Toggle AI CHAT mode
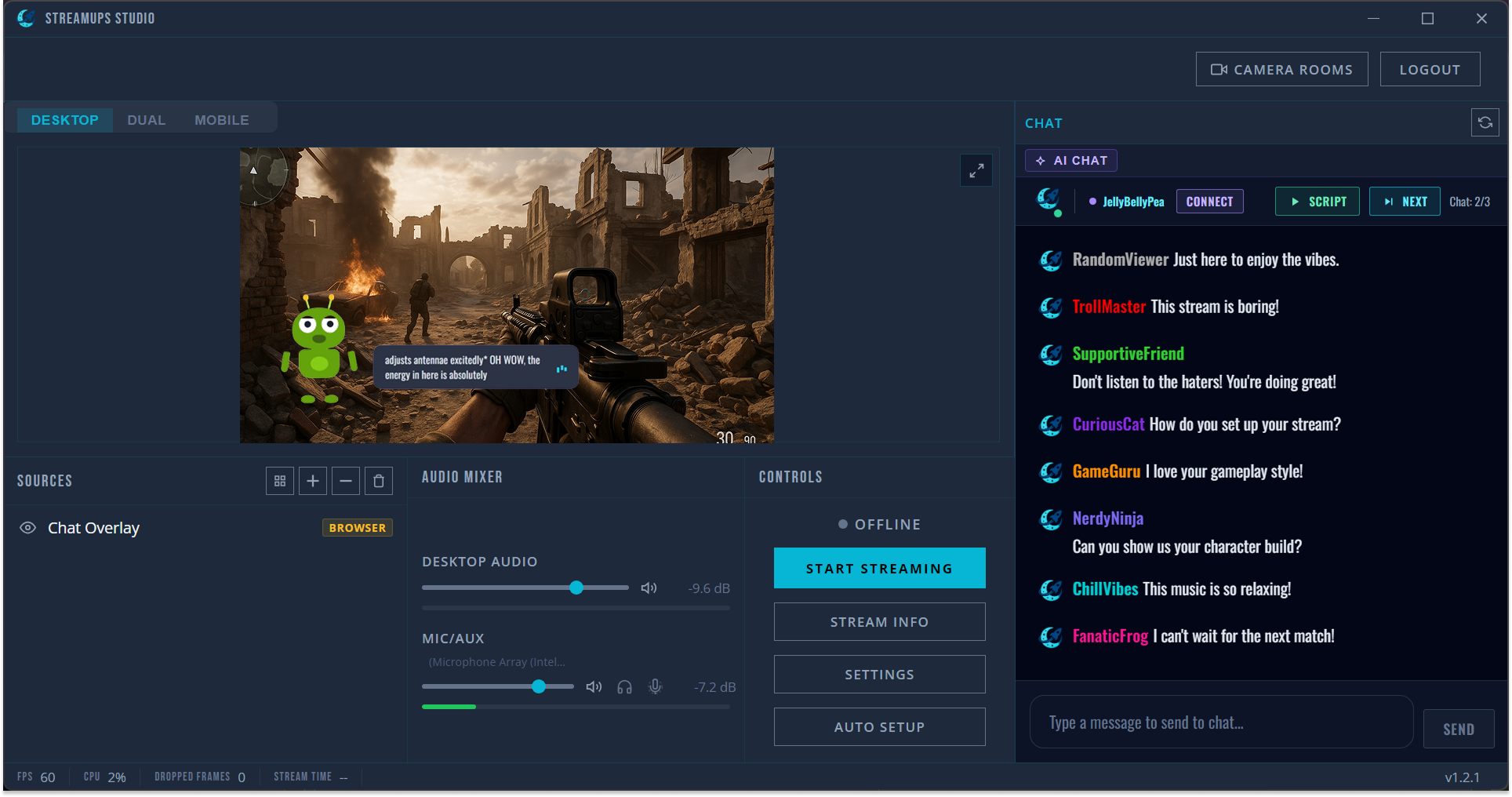1512x797 pixels. 1070,160
